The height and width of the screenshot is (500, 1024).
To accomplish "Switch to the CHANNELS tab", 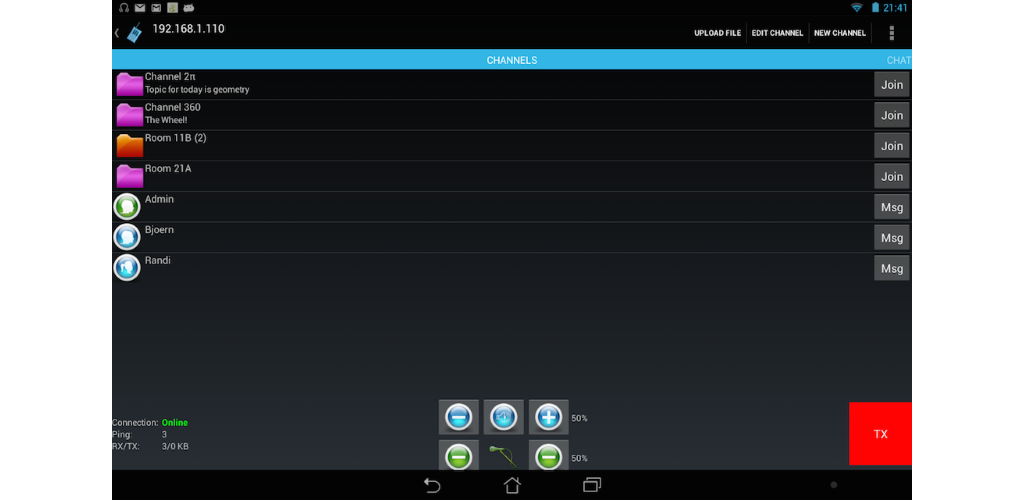I will 512,60.
